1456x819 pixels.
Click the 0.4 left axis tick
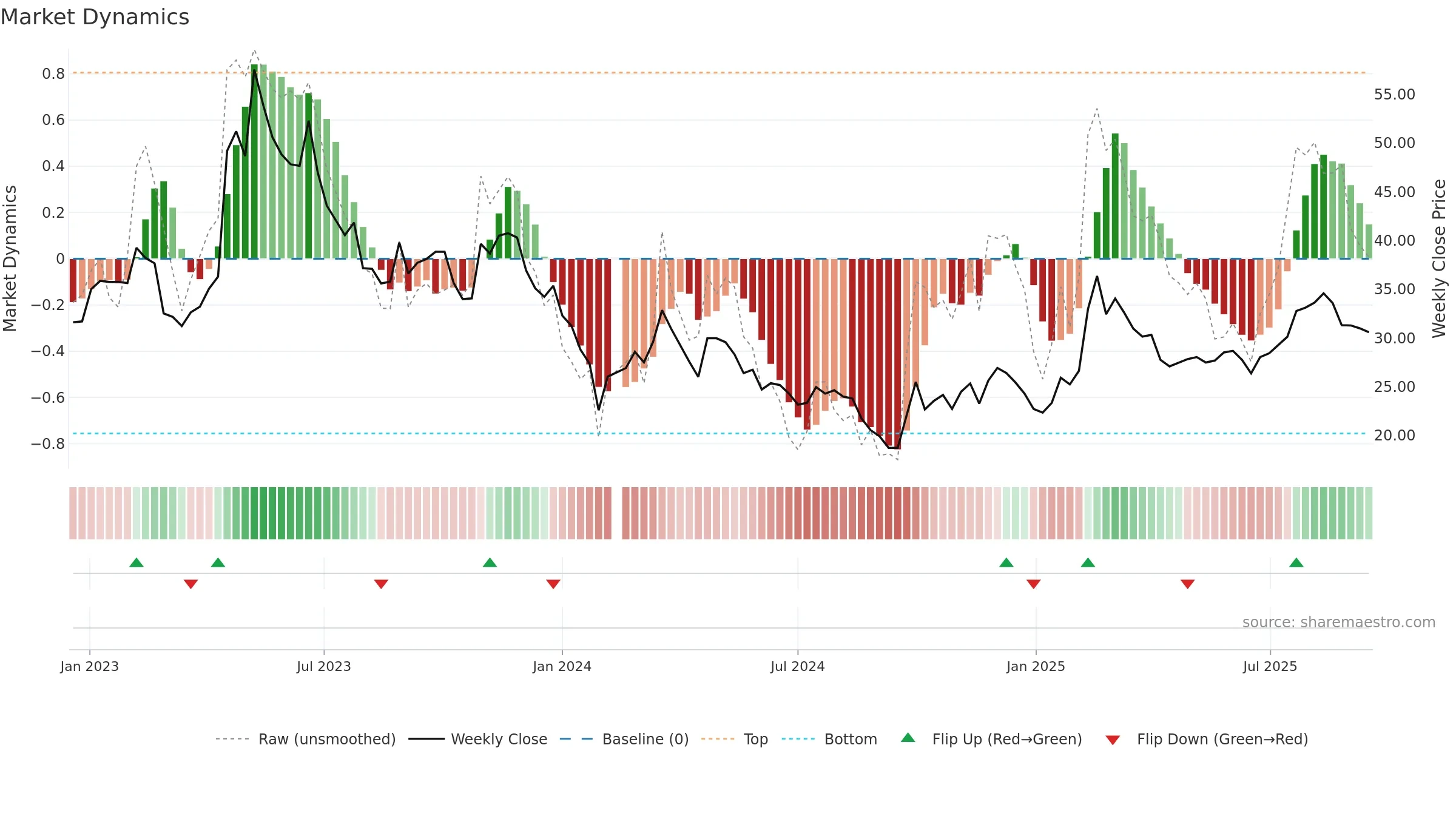click(x=53, y=166)
